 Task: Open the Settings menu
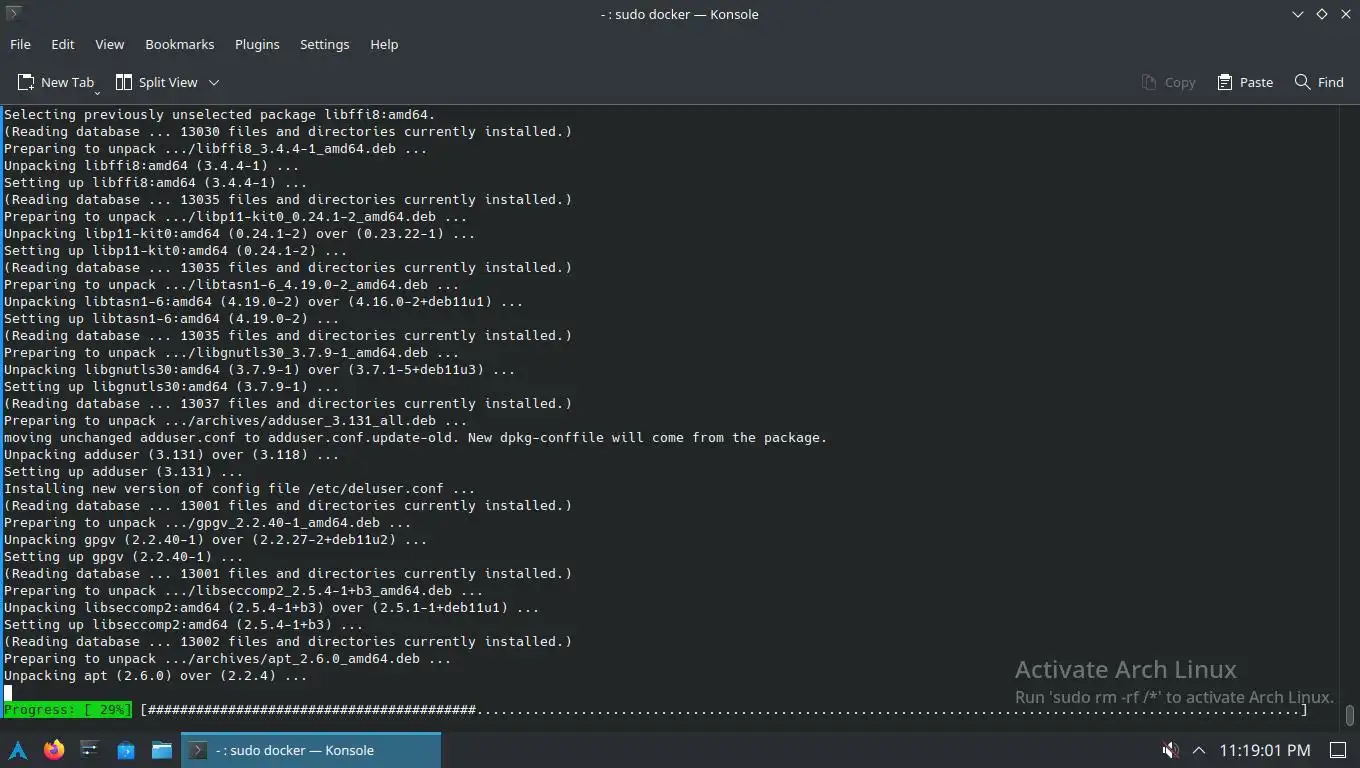click(x=324, y=44)
